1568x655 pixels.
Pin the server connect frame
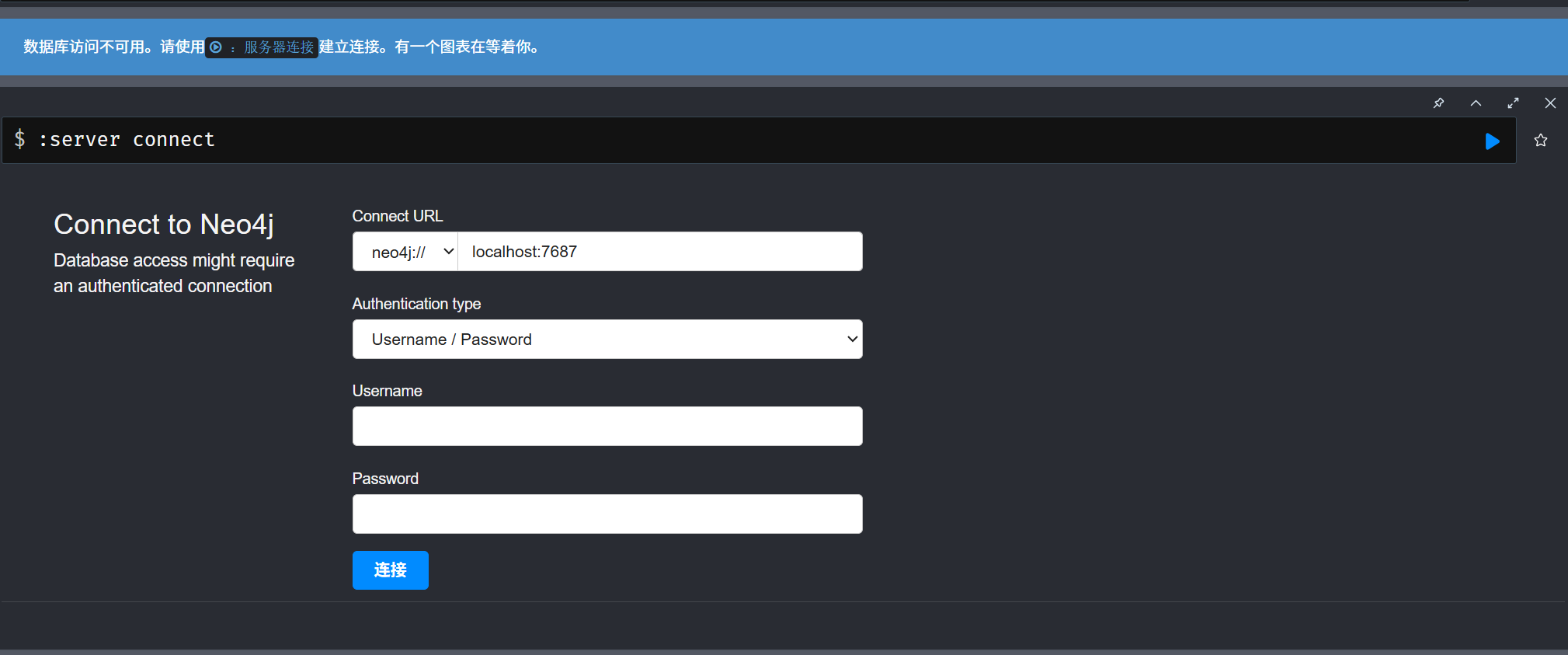coord(1438,103)
